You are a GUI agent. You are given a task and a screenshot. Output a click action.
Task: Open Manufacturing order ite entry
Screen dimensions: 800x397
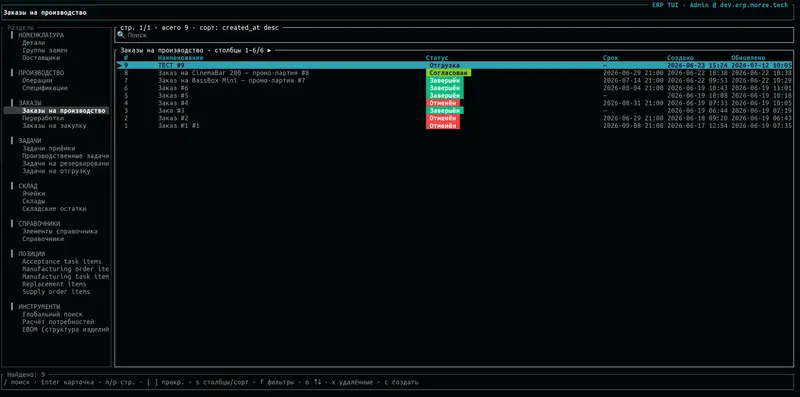65,269
